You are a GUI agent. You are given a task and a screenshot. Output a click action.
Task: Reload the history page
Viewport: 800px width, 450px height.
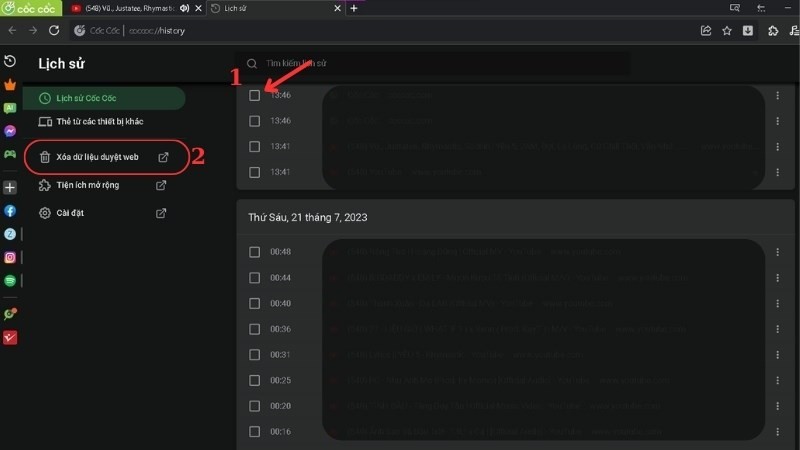point(54,31)
